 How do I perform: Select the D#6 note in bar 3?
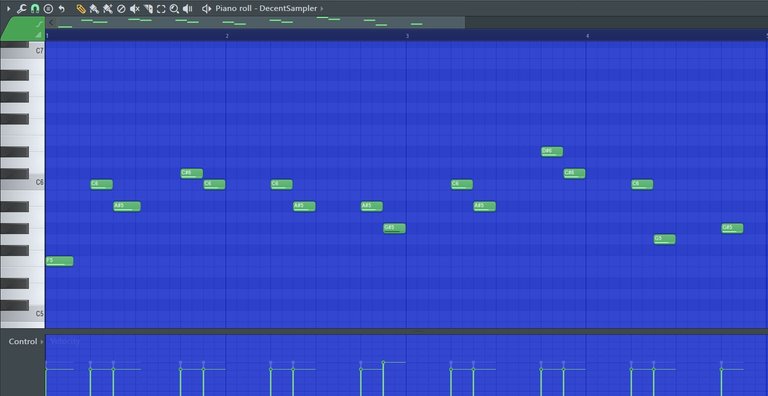pyautogui.click(x=552, y=151)
